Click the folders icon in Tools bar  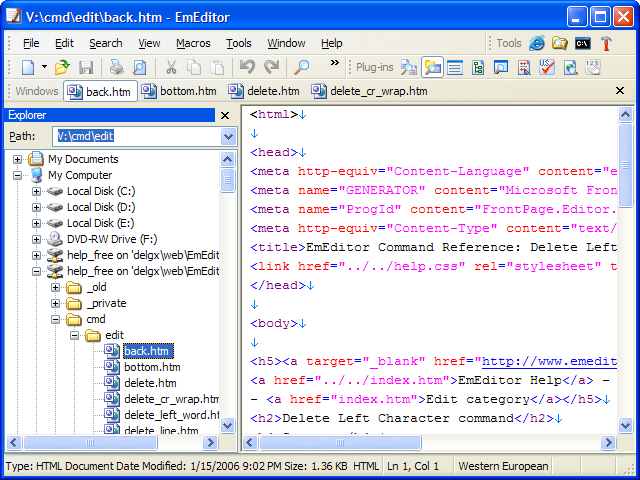pyautogui.click(x=560, y=43)
